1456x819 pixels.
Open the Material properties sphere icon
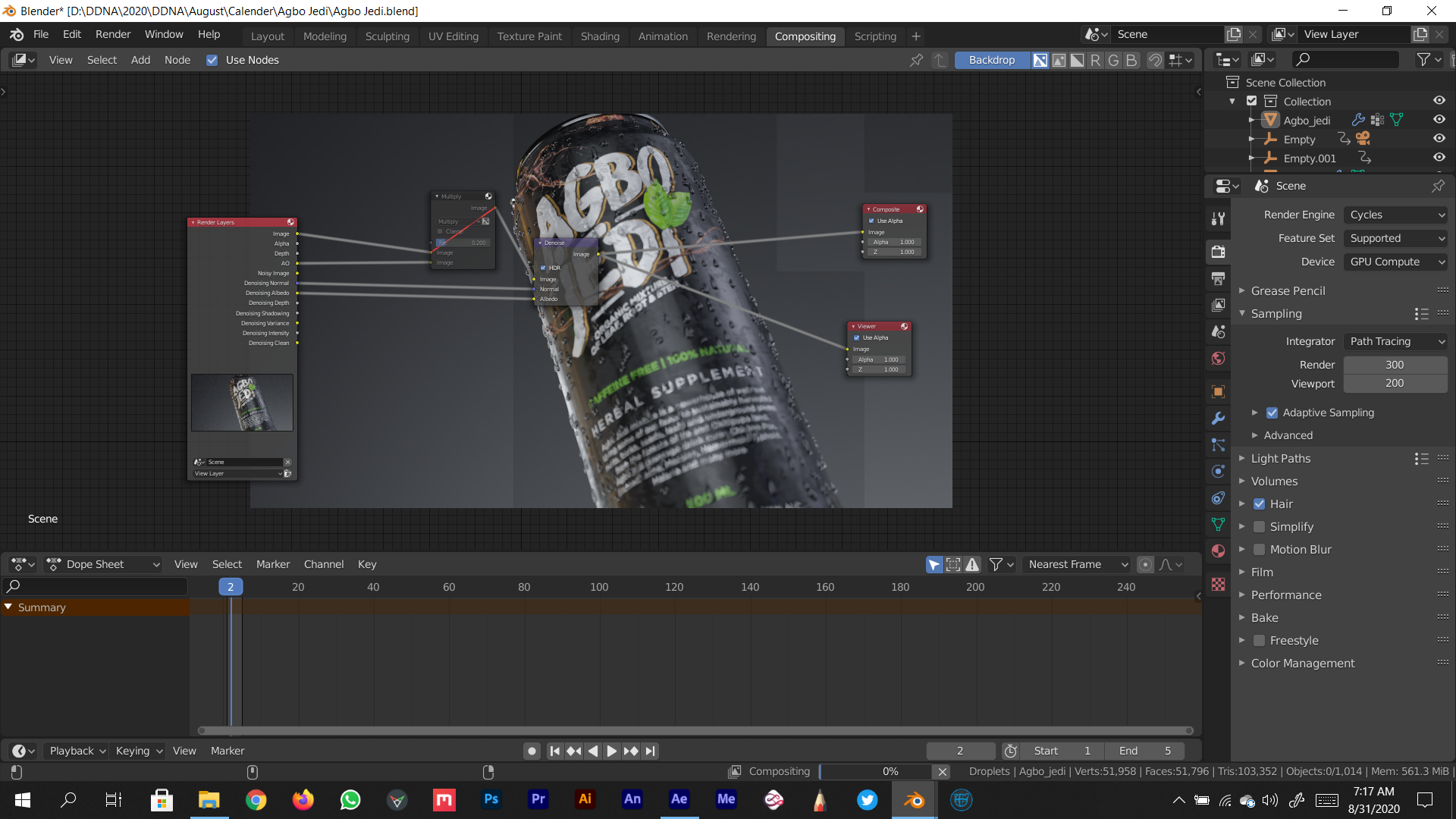[x=1218, y=551]
